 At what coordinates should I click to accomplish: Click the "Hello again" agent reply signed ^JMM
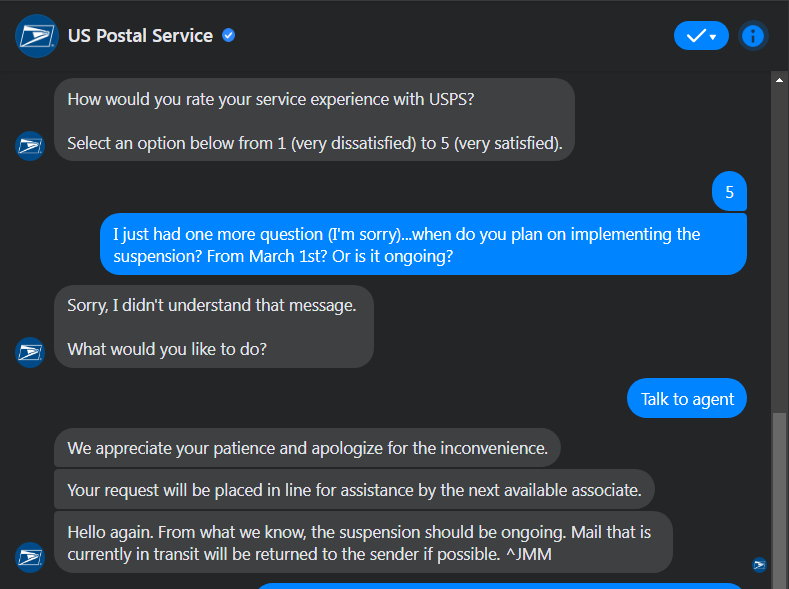click(363, 542)
